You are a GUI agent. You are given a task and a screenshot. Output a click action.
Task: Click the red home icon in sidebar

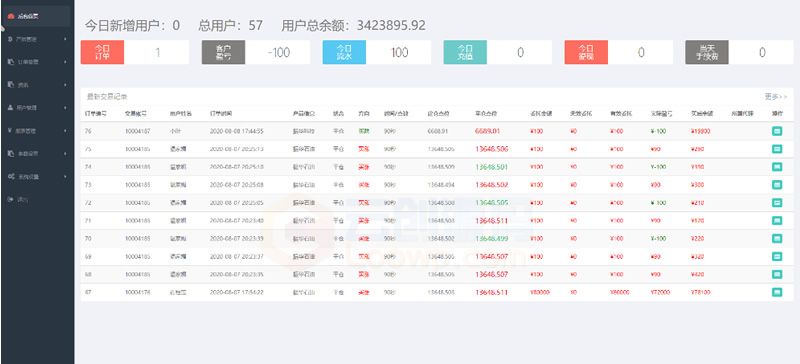pyautogui.click(x=11, y=16)
